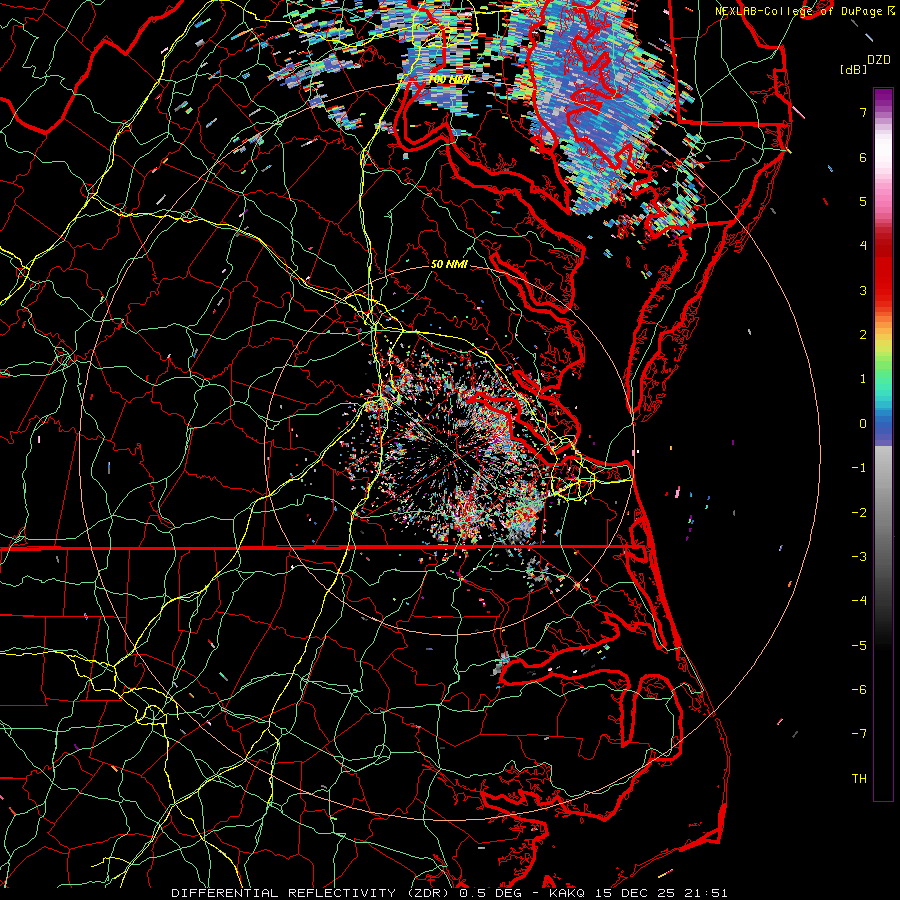Click the legend value -3
This screenshot has height=900, width=900.
(859, 557)
